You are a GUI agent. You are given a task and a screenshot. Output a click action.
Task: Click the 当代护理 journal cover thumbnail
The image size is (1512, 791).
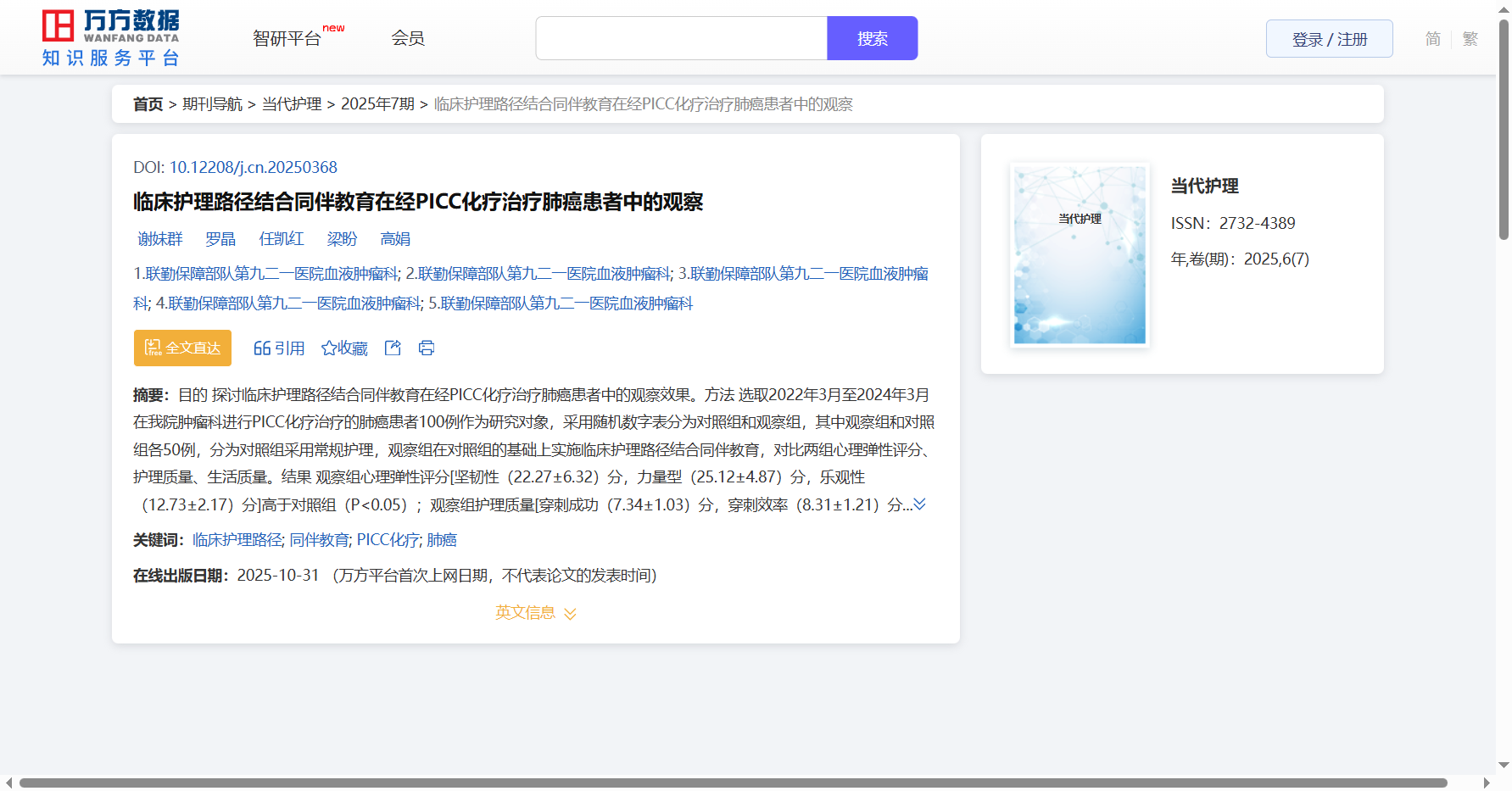click(1080, 254)
